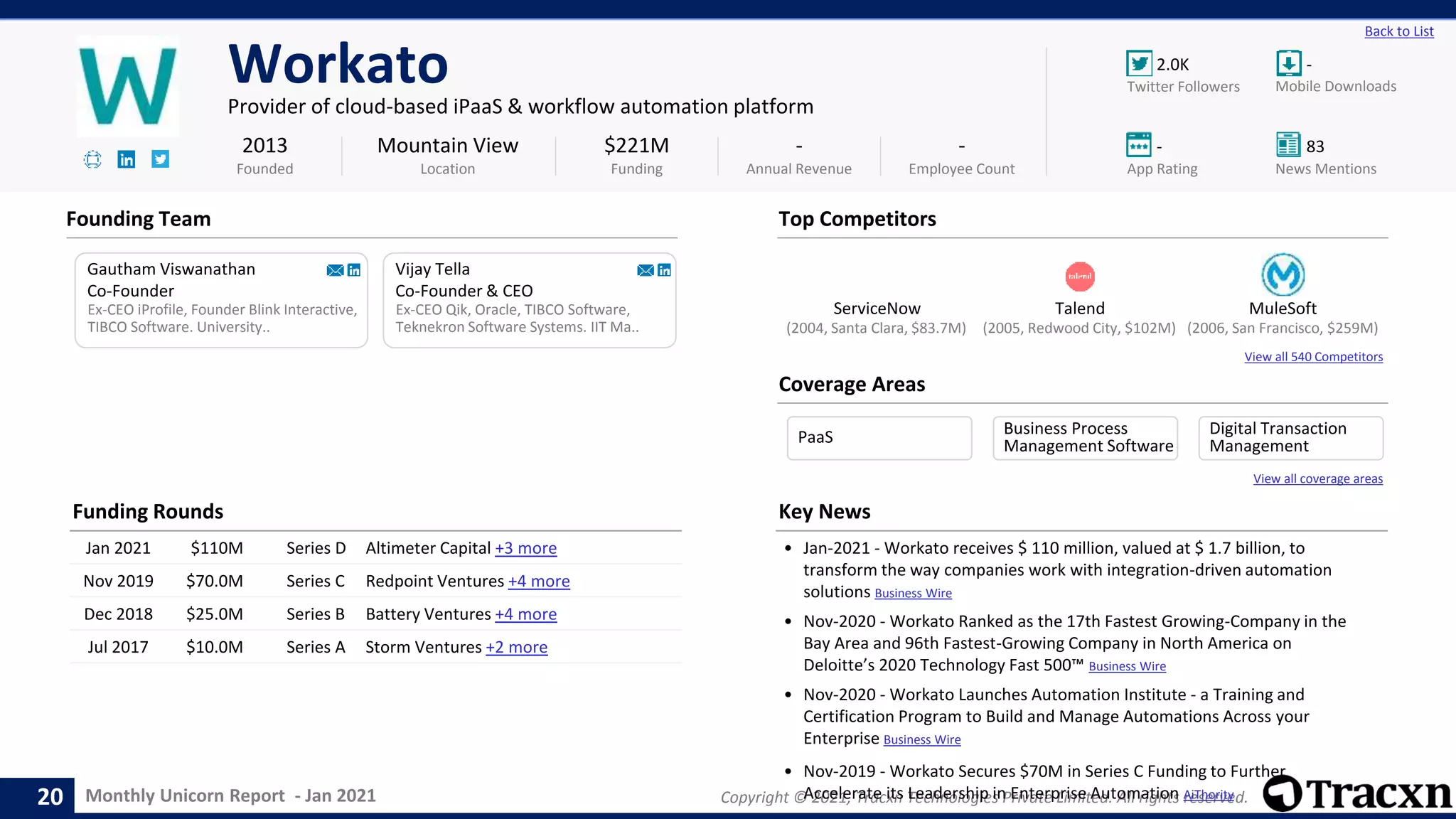Open Workato's Twitter icon under the logo

161,159
